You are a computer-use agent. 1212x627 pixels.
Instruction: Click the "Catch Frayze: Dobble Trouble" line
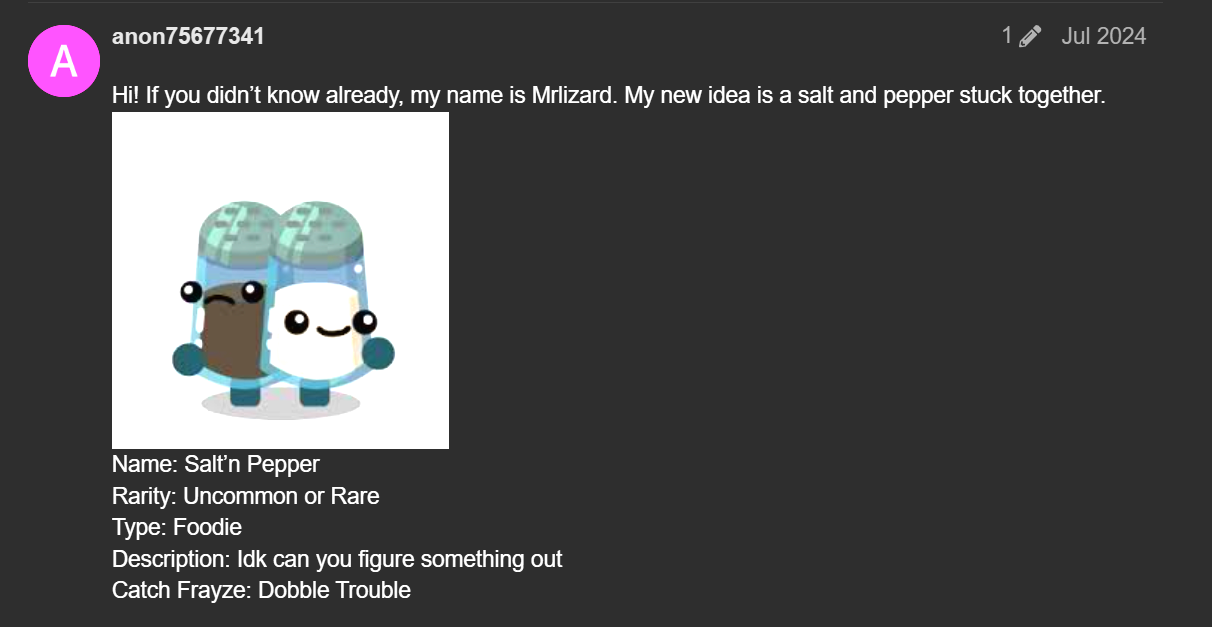[x=261, y=590]
